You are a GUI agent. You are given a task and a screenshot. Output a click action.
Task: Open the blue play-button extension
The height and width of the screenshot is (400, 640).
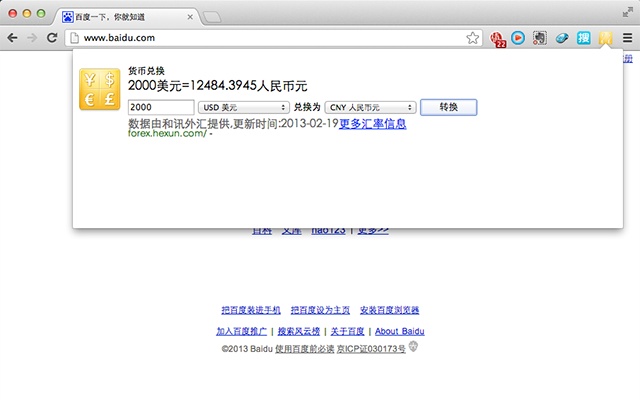[518, 38]
